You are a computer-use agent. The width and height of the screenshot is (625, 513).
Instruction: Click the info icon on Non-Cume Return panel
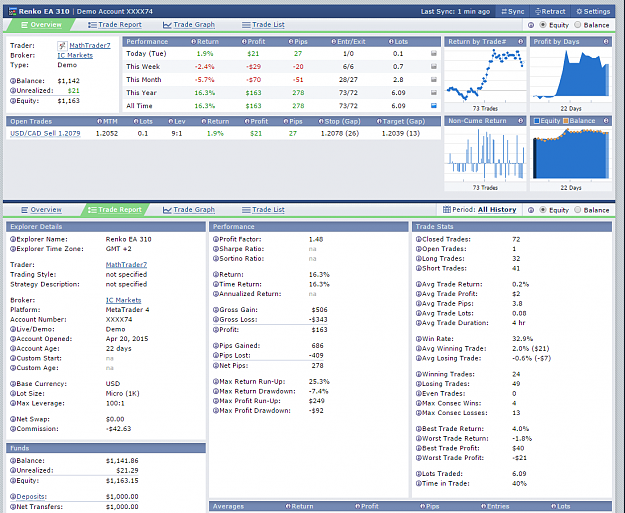click(521, 121)
